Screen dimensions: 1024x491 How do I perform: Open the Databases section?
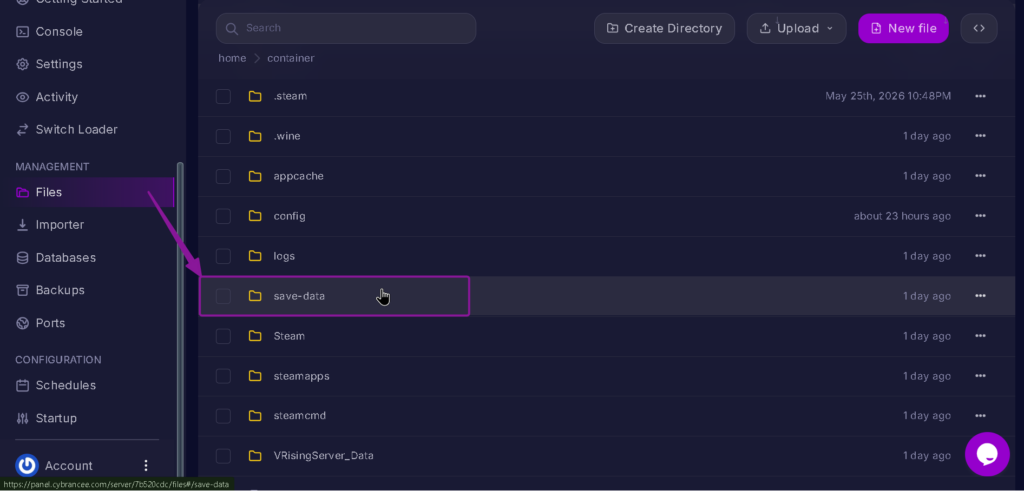(56, 257)
